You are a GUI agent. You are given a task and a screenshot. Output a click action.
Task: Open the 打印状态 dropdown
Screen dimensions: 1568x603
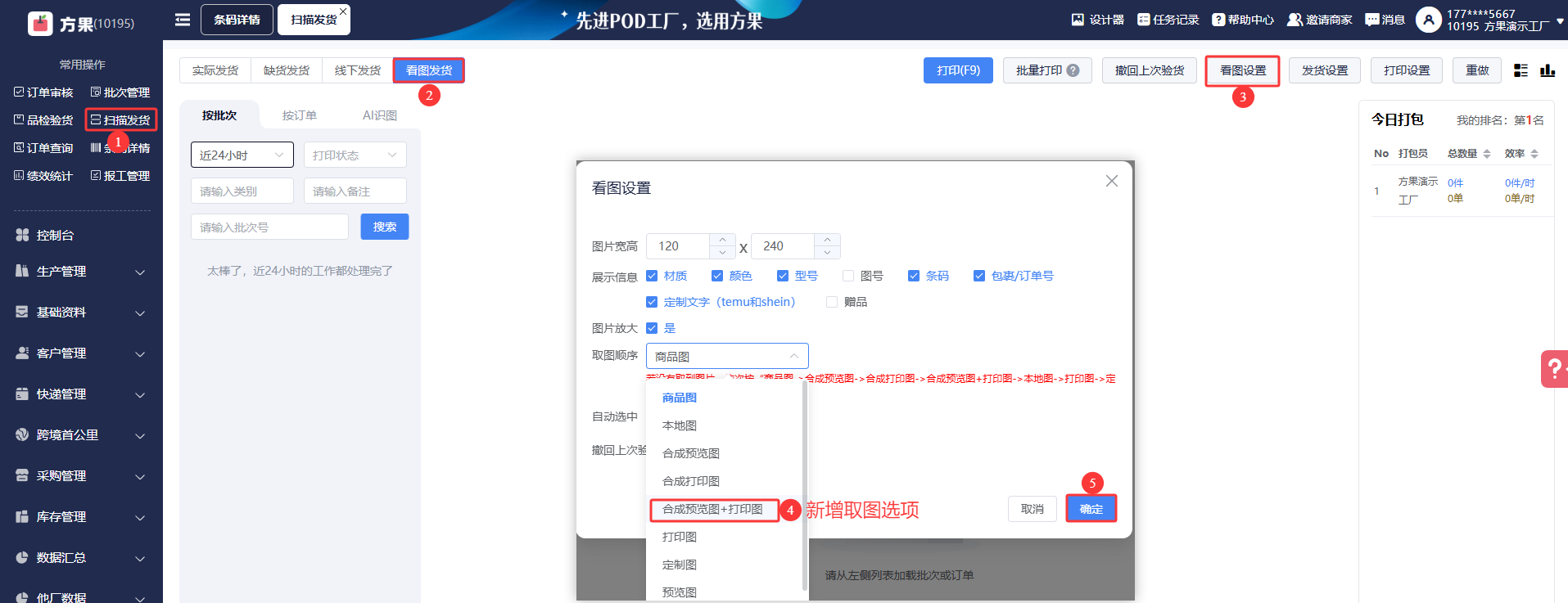(x=355, y=155)
